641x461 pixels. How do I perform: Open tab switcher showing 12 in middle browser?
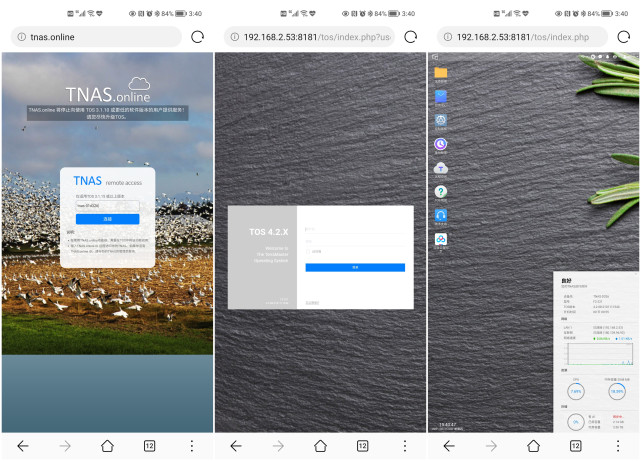coord(362,446)
